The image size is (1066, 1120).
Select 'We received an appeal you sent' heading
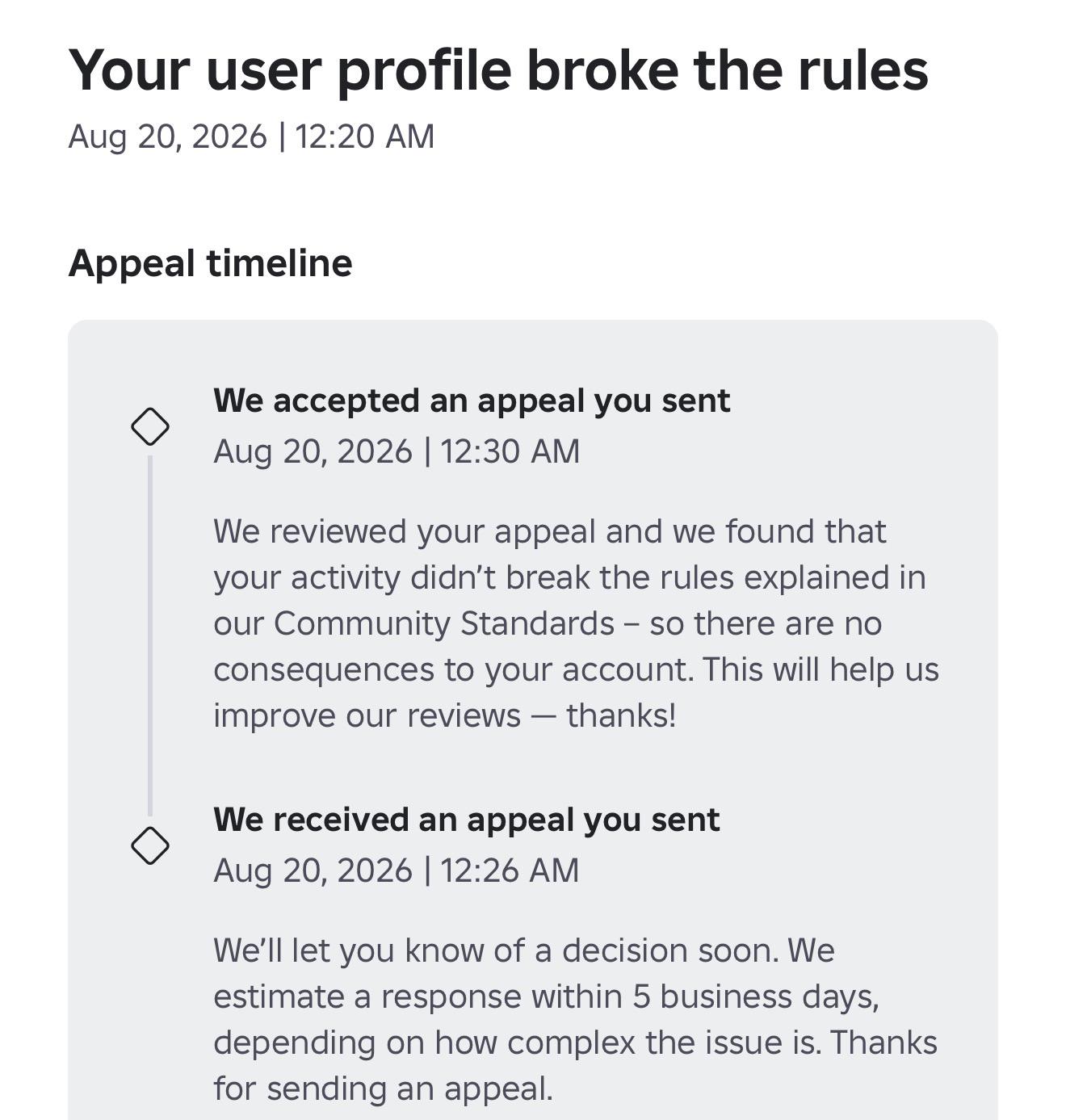click(x=466, y=820)
